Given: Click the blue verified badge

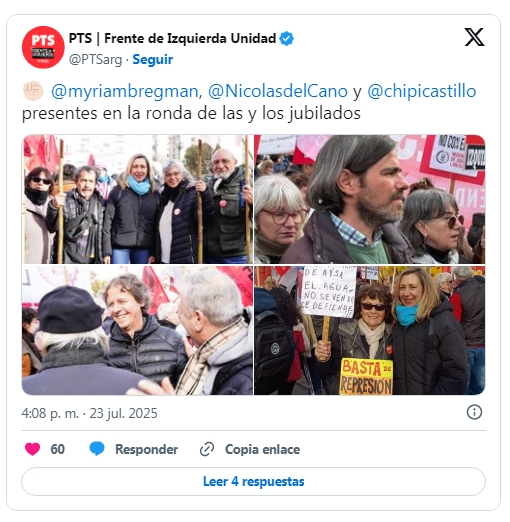Looking at the screenshot, I should click(287, 38).
